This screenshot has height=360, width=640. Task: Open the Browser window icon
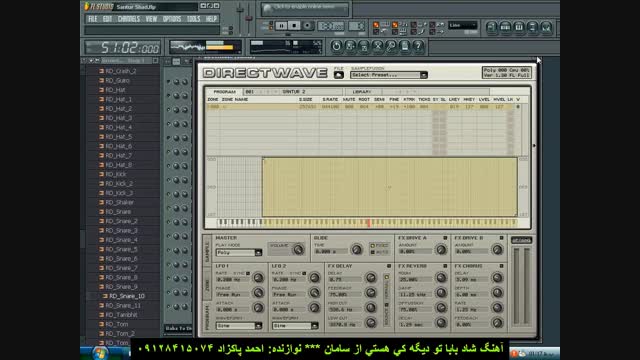pos(532,27)
